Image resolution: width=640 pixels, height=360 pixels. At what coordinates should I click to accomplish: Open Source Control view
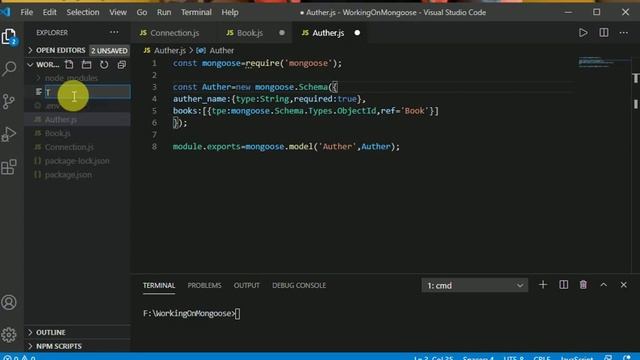(9, 101)
